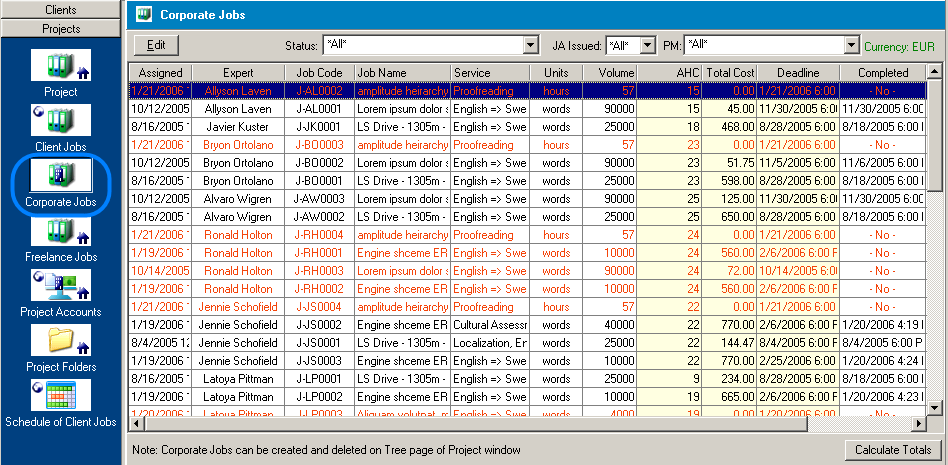The width and height of the screenshot is (948, 465).
Task: Select the Corporate Jobs sidebar icon
Action: (61, 177)
